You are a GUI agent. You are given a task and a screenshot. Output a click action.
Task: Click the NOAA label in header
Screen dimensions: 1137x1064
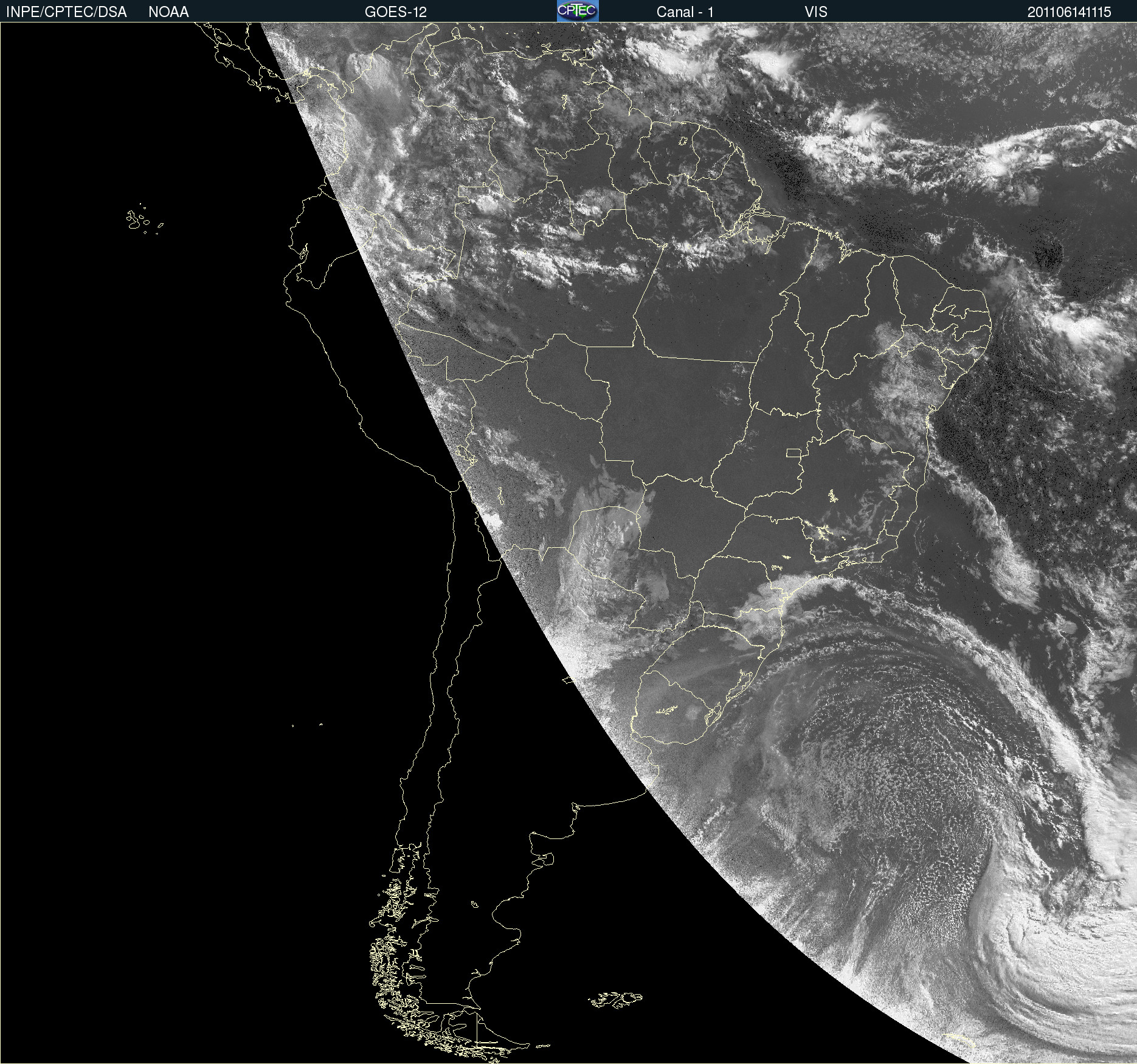(x=168, y=12)
